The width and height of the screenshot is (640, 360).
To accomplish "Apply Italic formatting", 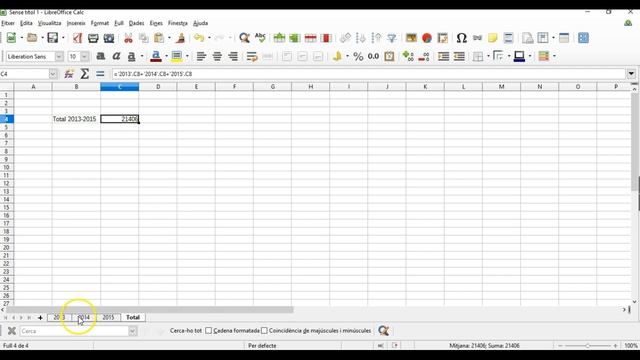I will [x=116, y=56].
